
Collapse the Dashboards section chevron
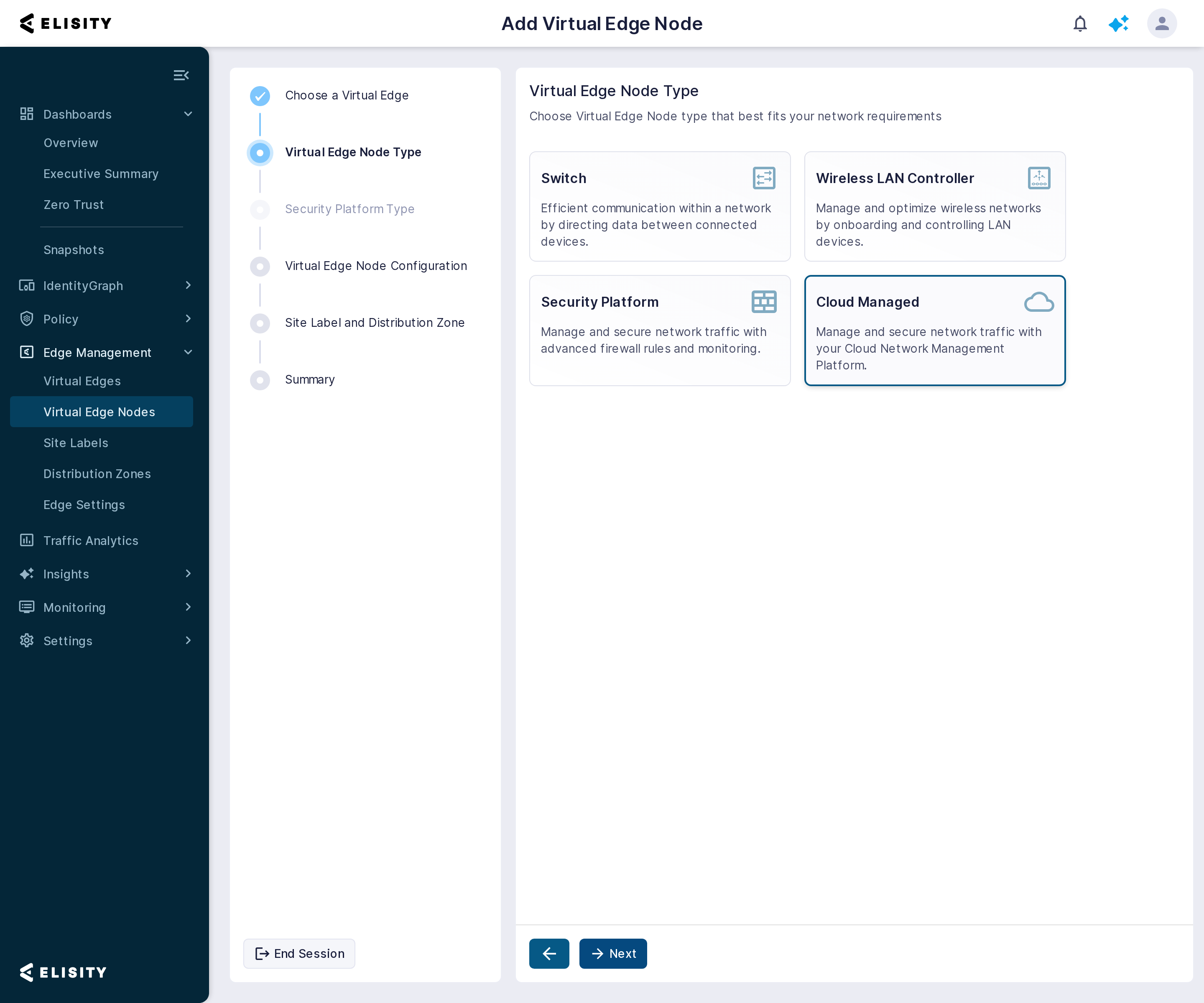pos(188,114)
